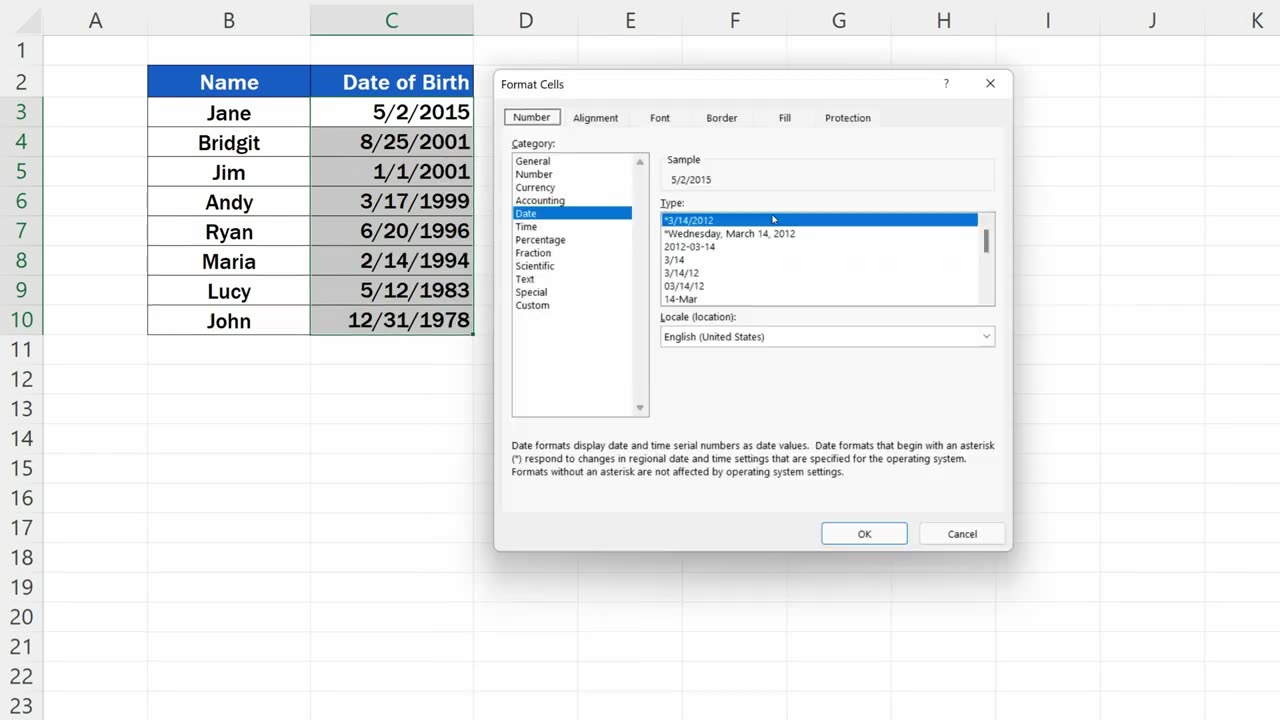
Task: Select row 15 header
Action: coord(21,468)
